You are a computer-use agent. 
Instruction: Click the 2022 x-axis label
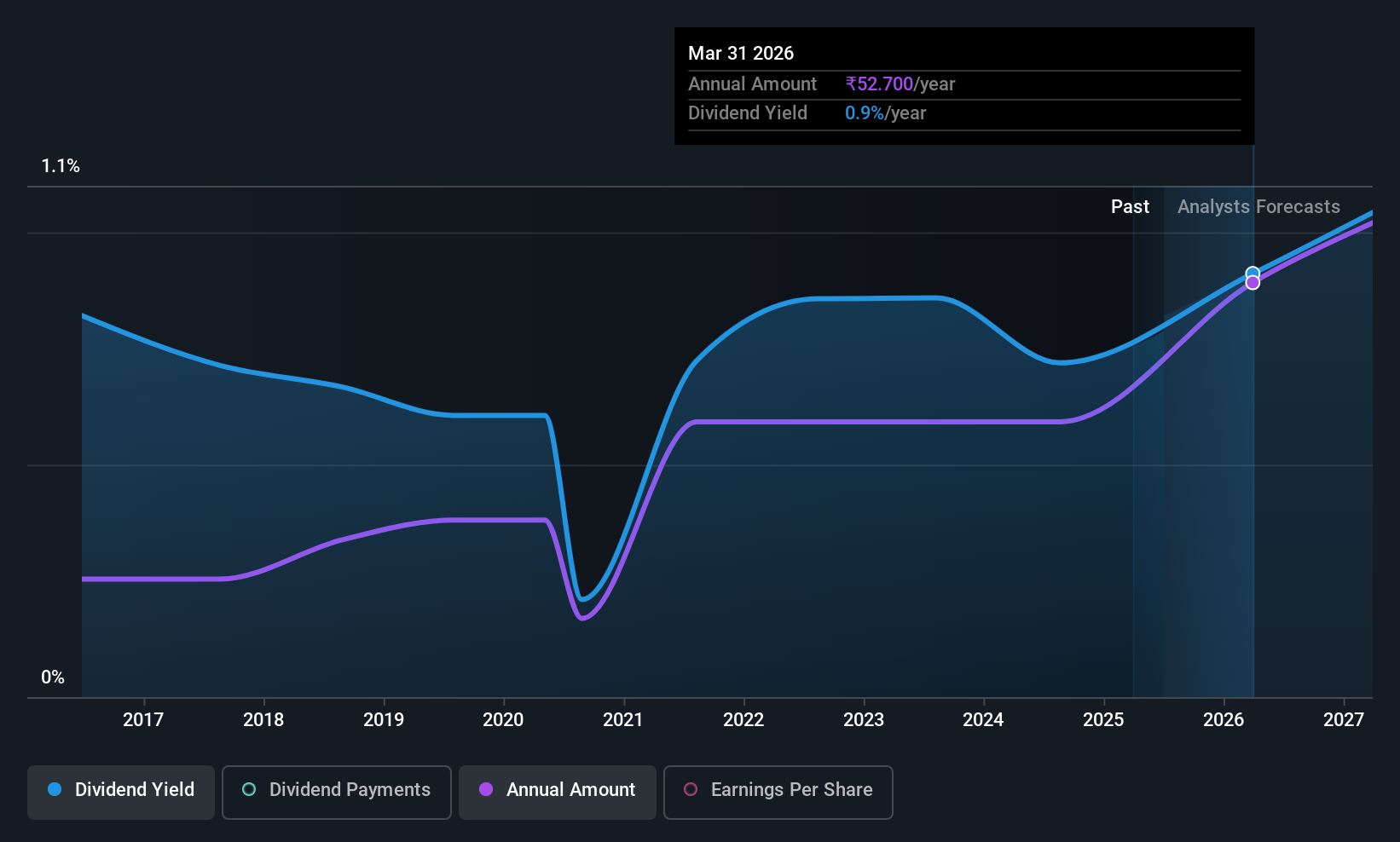pyautogui.click(x=743, y=720)
